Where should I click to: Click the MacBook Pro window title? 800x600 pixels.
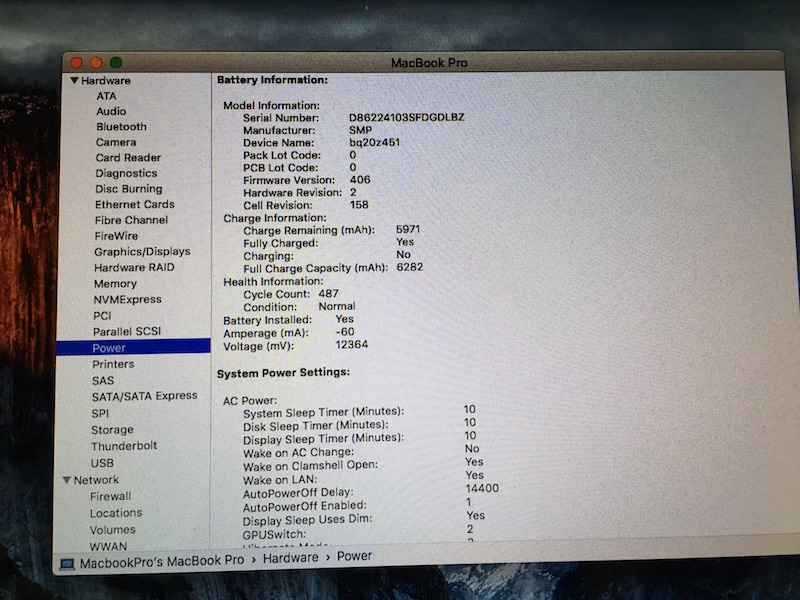[429, 63]
